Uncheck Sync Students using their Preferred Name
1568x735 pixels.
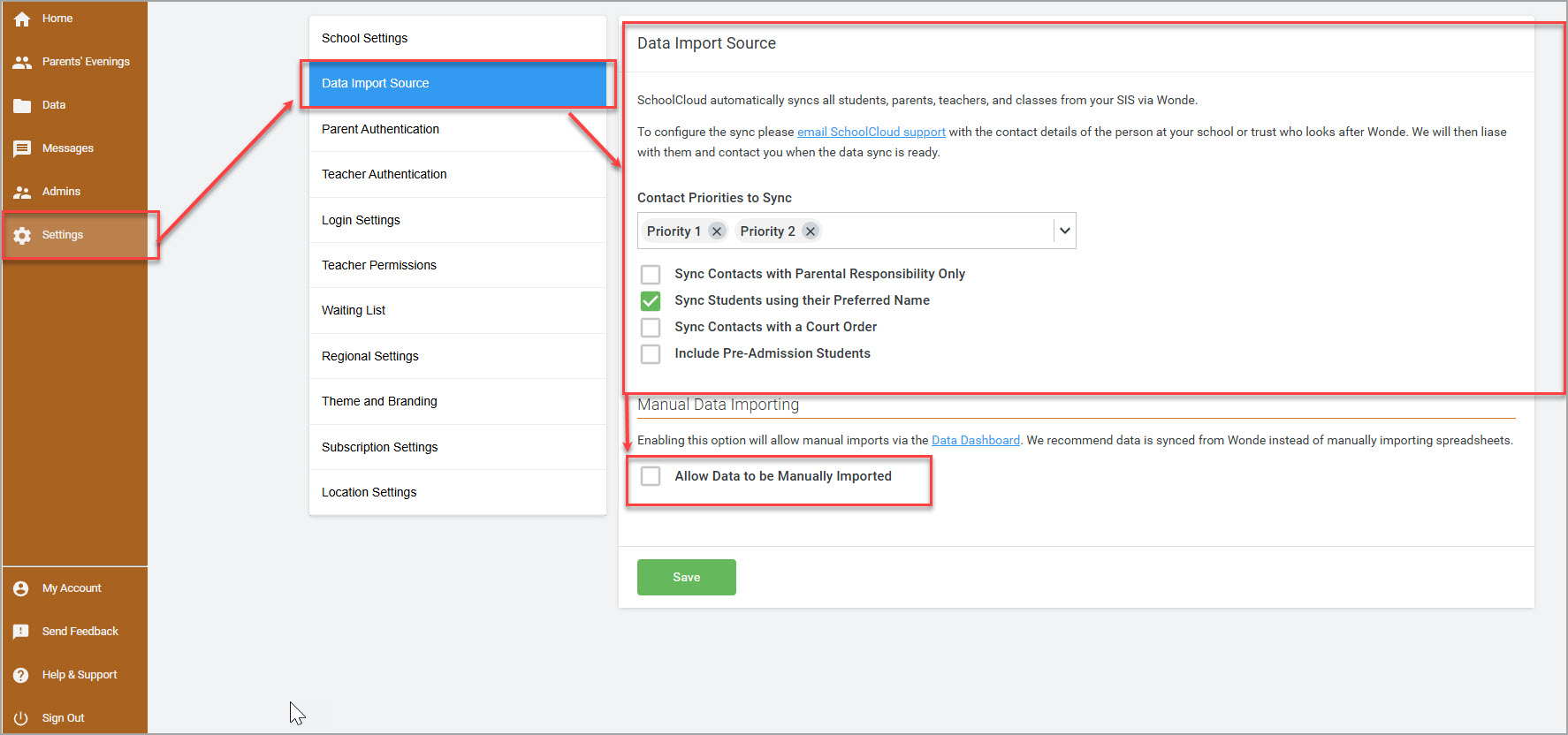(x=651, y=301)
